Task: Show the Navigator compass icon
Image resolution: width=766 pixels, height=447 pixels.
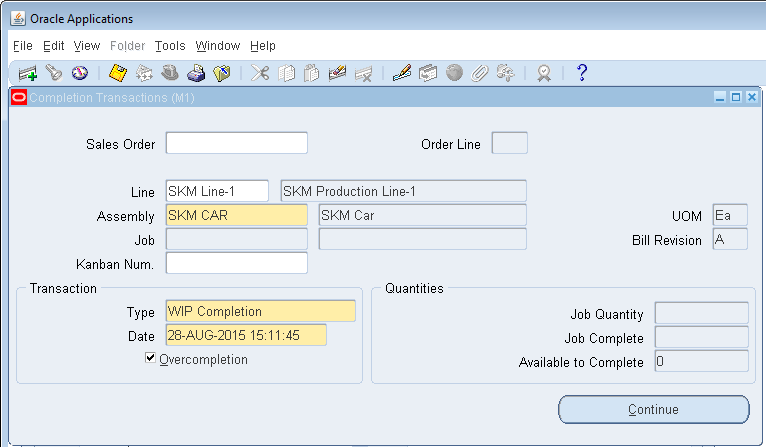Action: click(80, 73)
